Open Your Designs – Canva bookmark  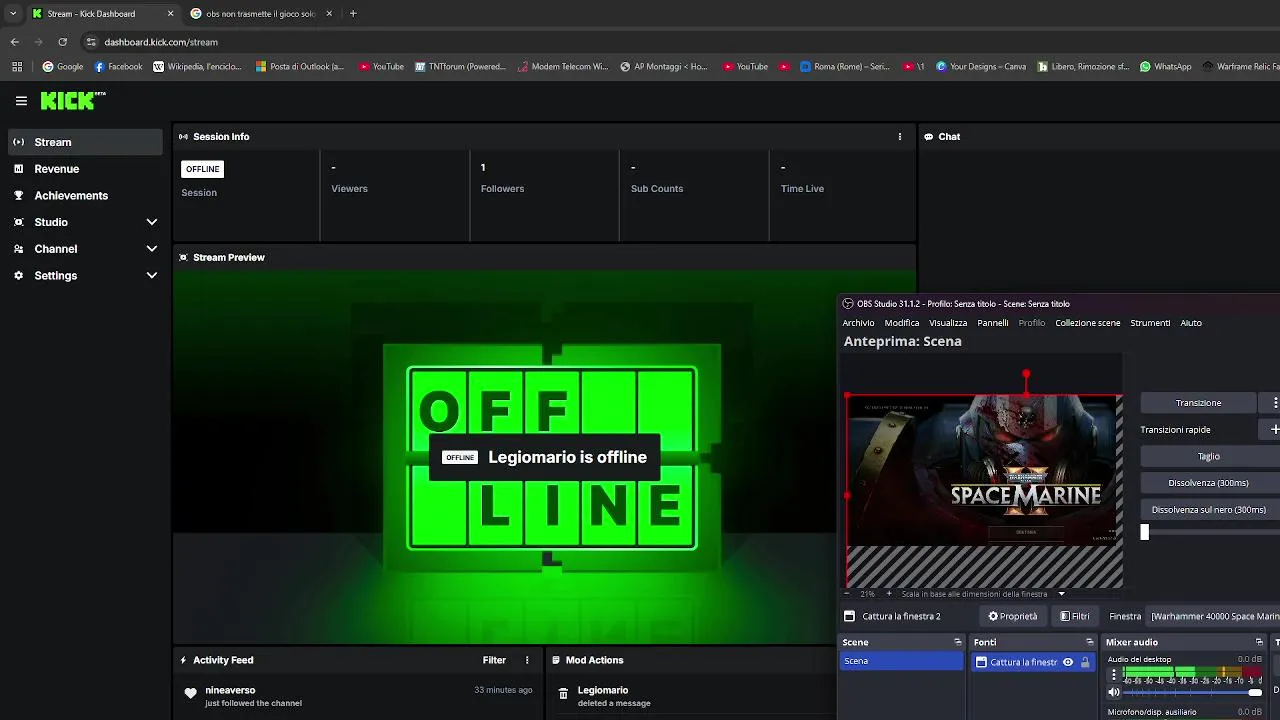980,67
